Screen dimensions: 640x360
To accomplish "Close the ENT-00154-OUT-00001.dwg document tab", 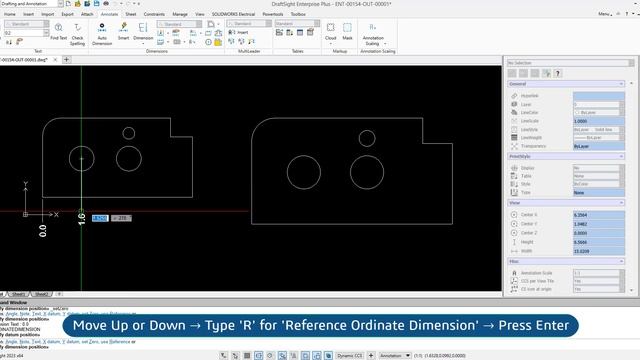I will pyautogui.click(x=55, y=60).
